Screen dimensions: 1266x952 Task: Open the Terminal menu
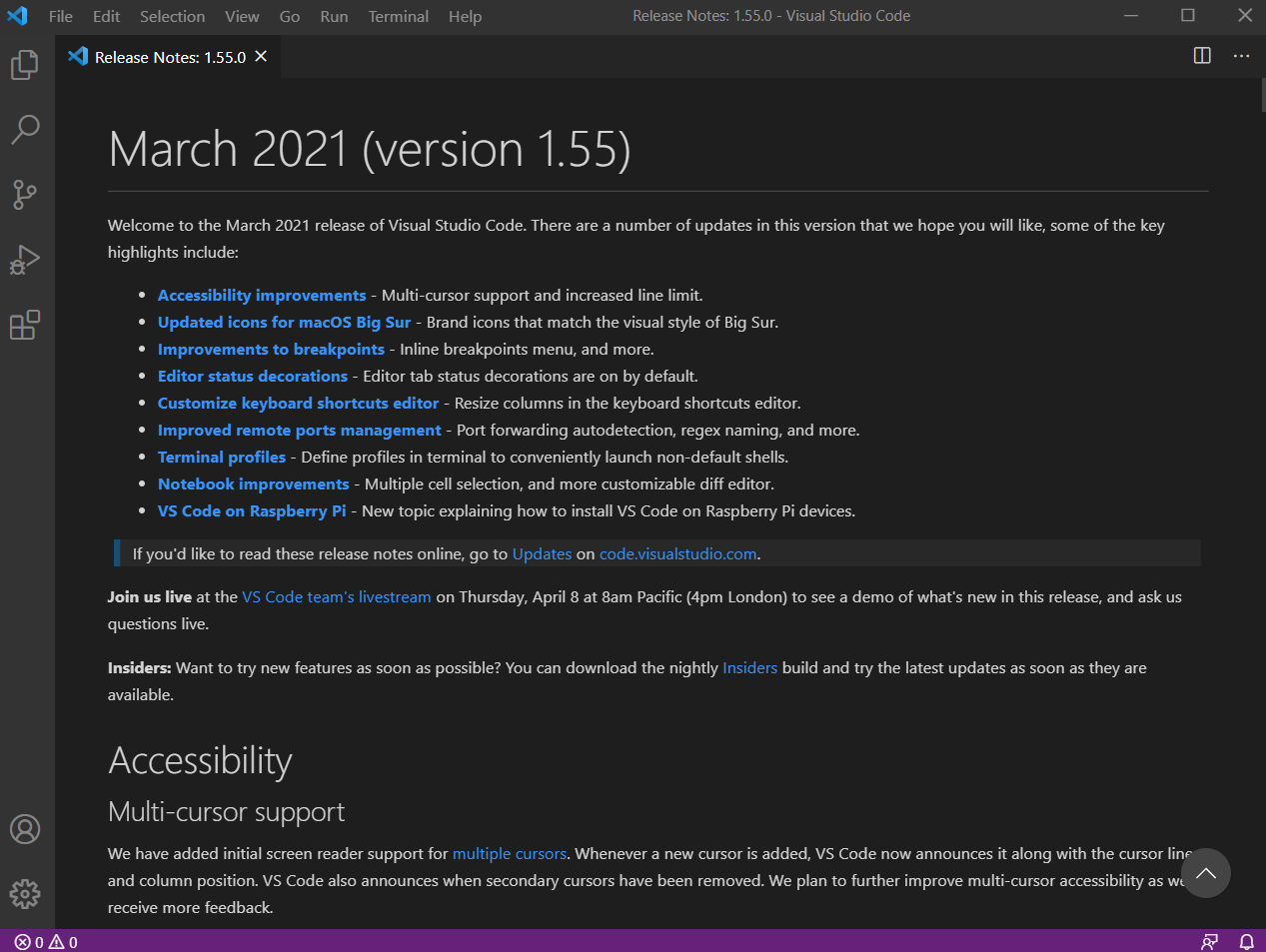pos(398,16)
